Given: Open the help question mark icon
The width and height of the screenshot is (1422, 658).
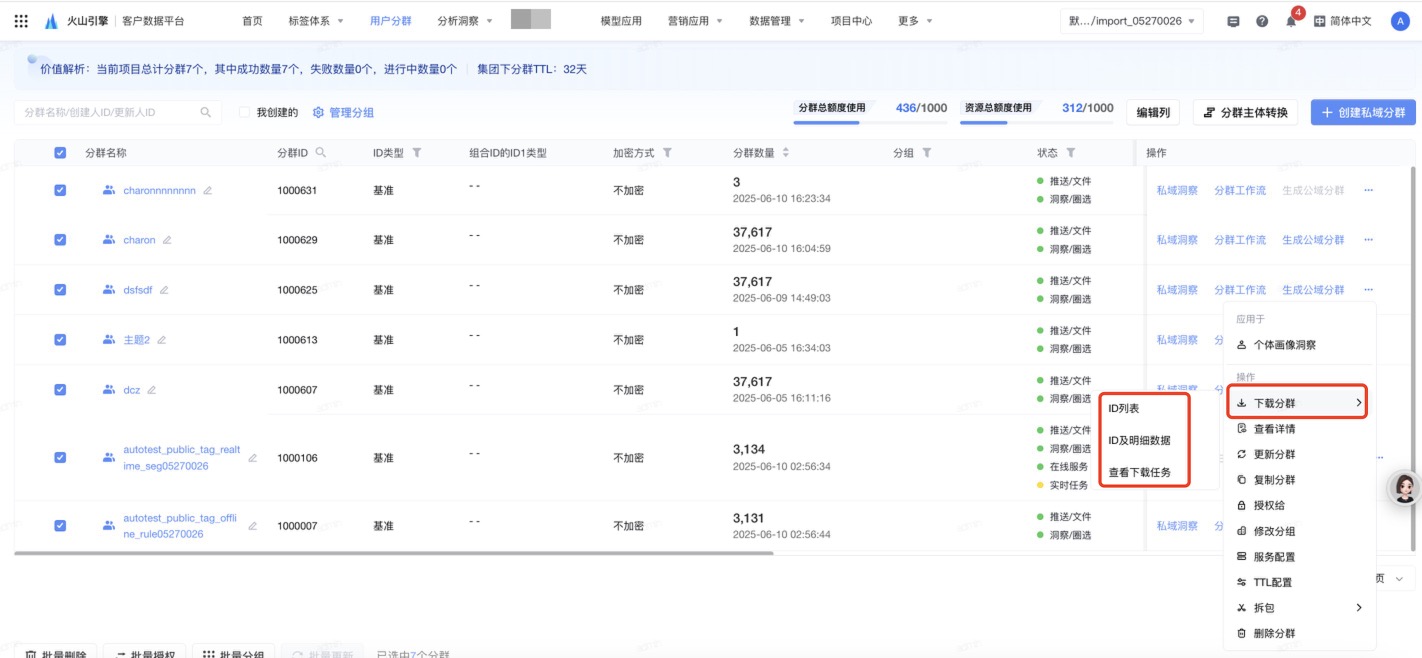Looking at the screenshot, I should 1262,21.
